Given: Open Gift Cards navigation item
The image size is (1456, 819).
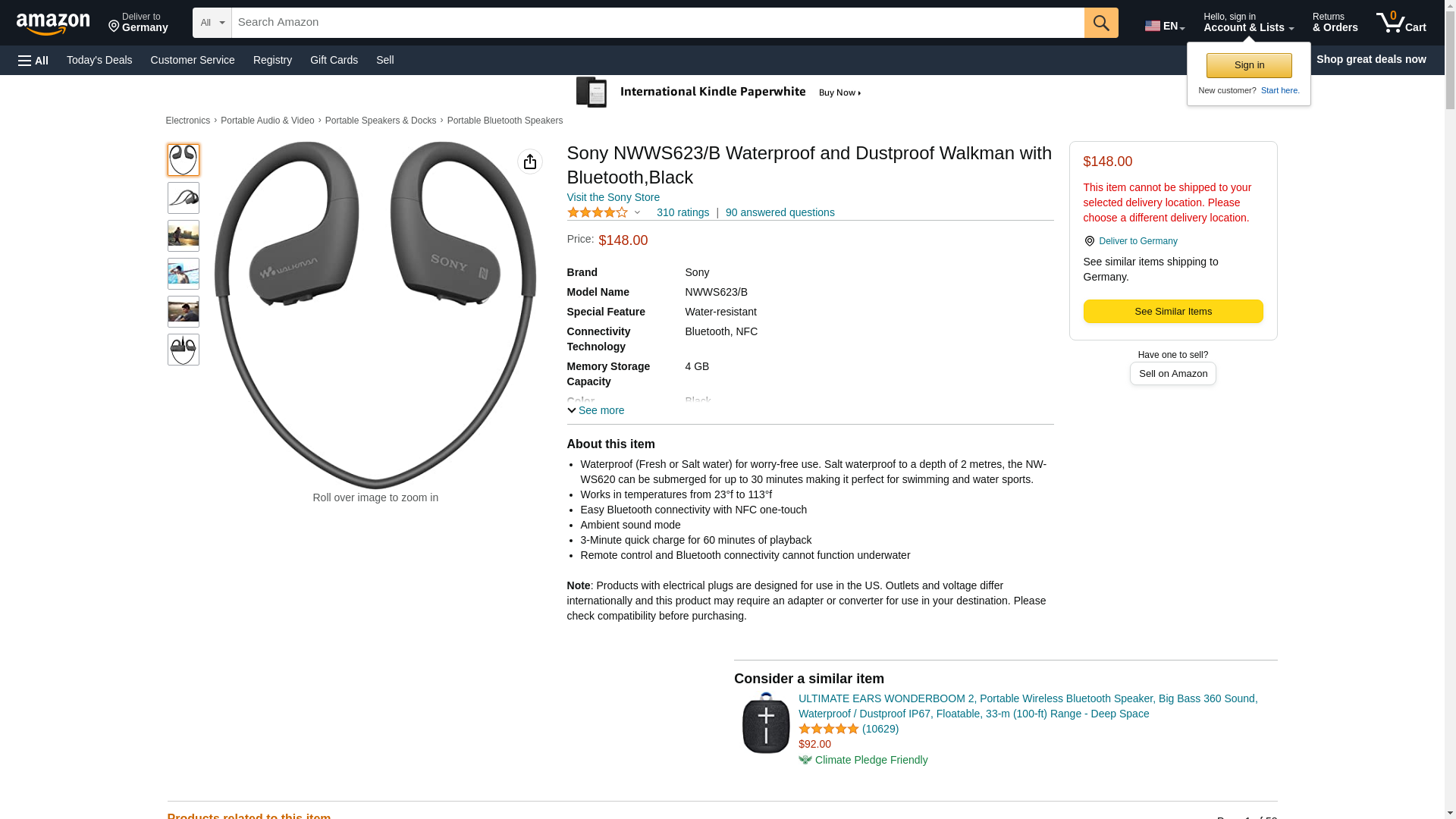Looking at the screenshot, I should (x=334, y=60).
